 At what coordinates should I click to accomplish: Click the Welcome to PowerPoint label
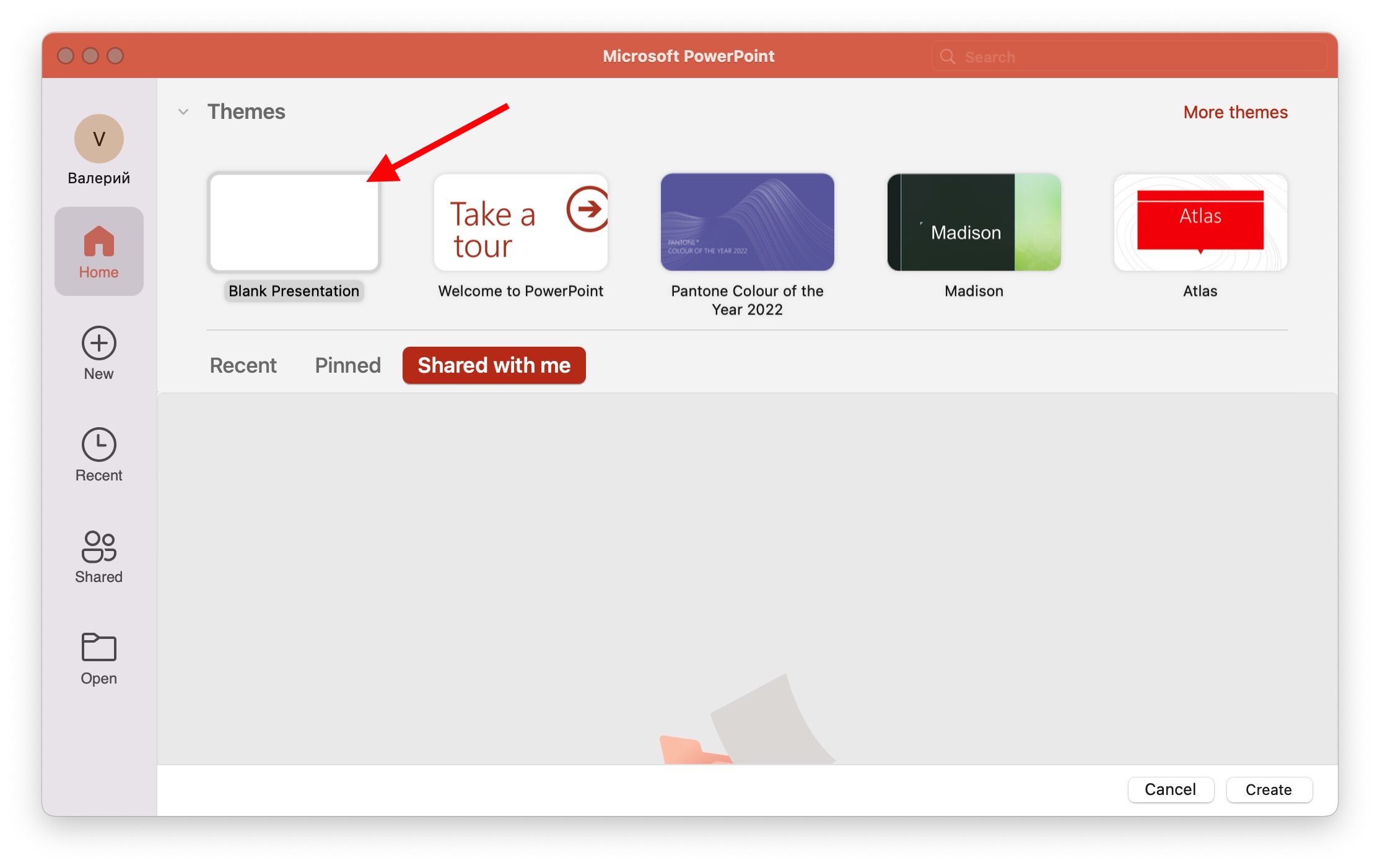[521, 291]
